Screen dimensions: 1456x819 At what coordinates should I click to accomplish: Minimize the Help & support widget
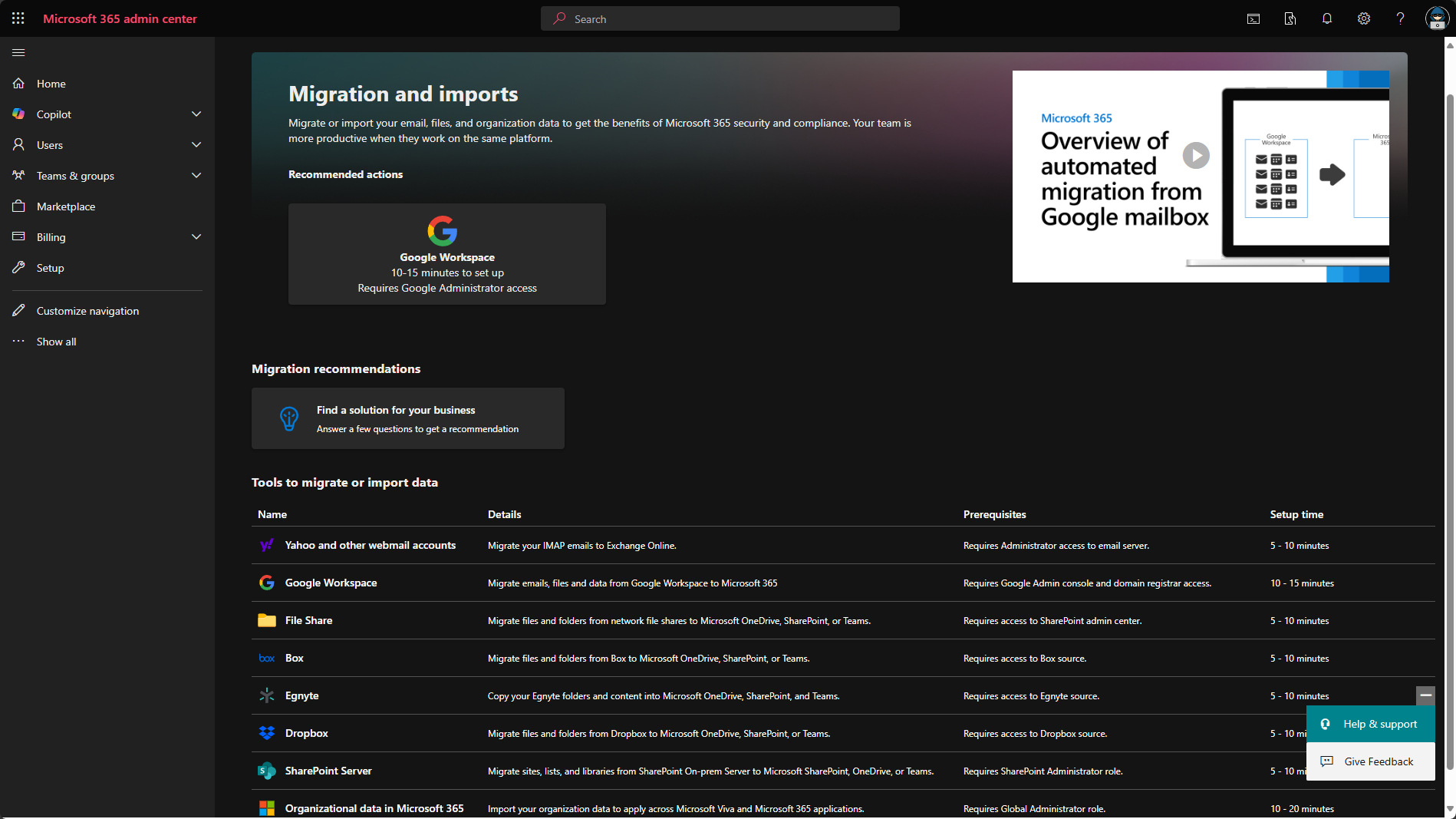click(1425, 695)
